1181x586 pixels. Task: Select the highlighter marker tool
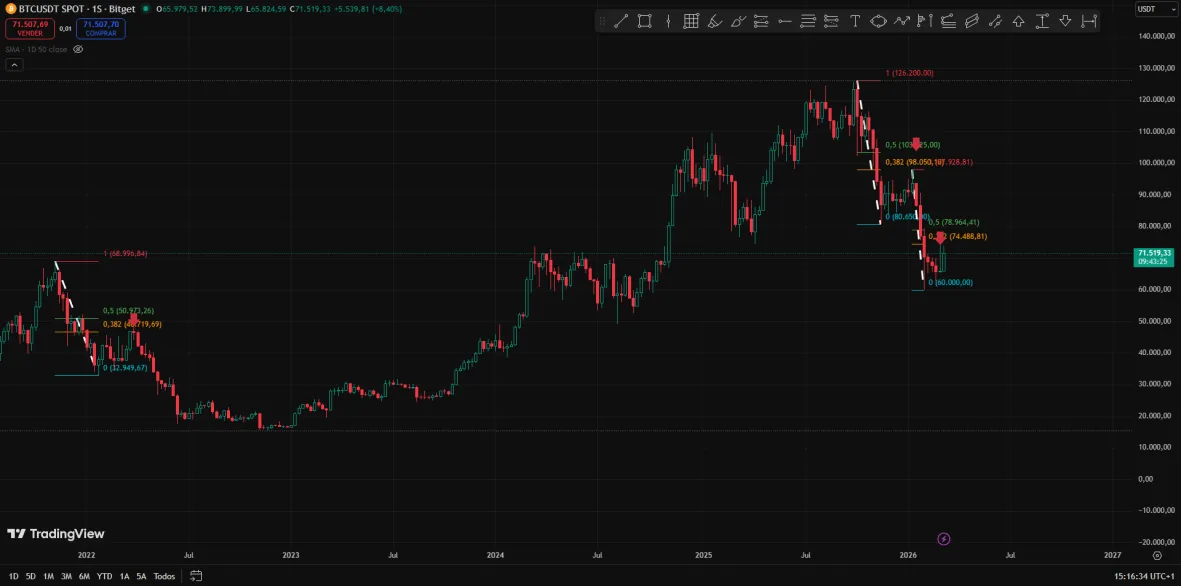pos(715,21)
